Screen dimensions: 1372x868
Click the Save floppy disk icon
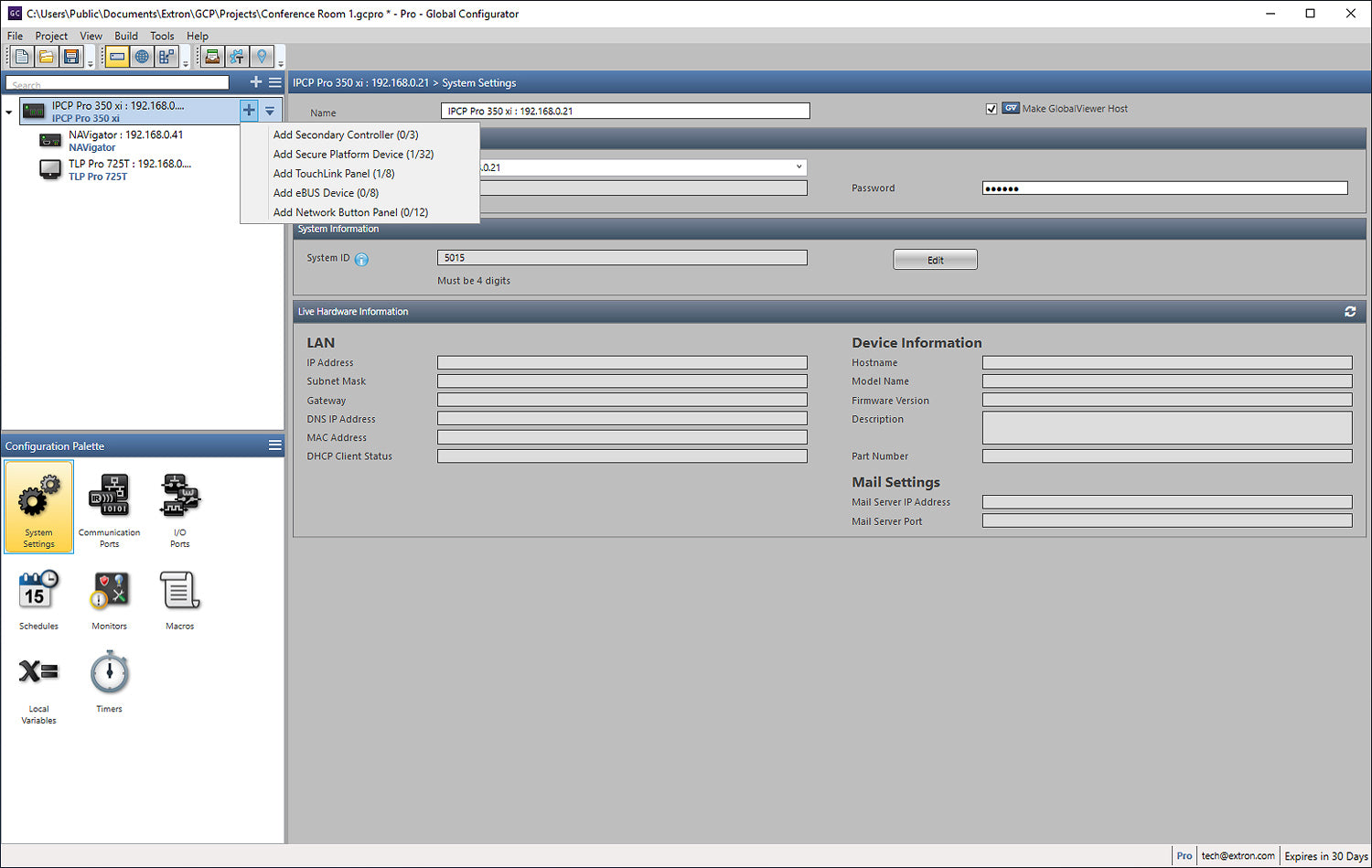coord(71,57)
